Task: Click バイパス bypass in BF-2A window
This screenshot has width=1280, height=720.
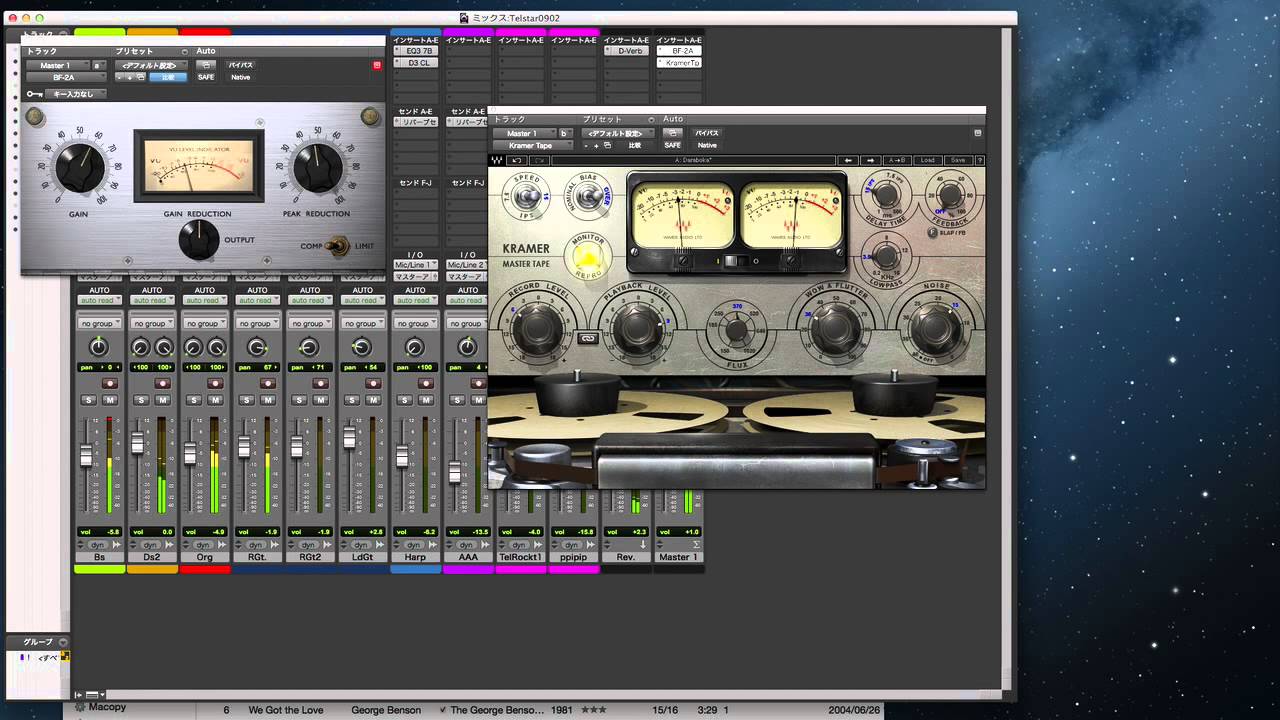Action: pyautogui.click(x=240, y=65)
